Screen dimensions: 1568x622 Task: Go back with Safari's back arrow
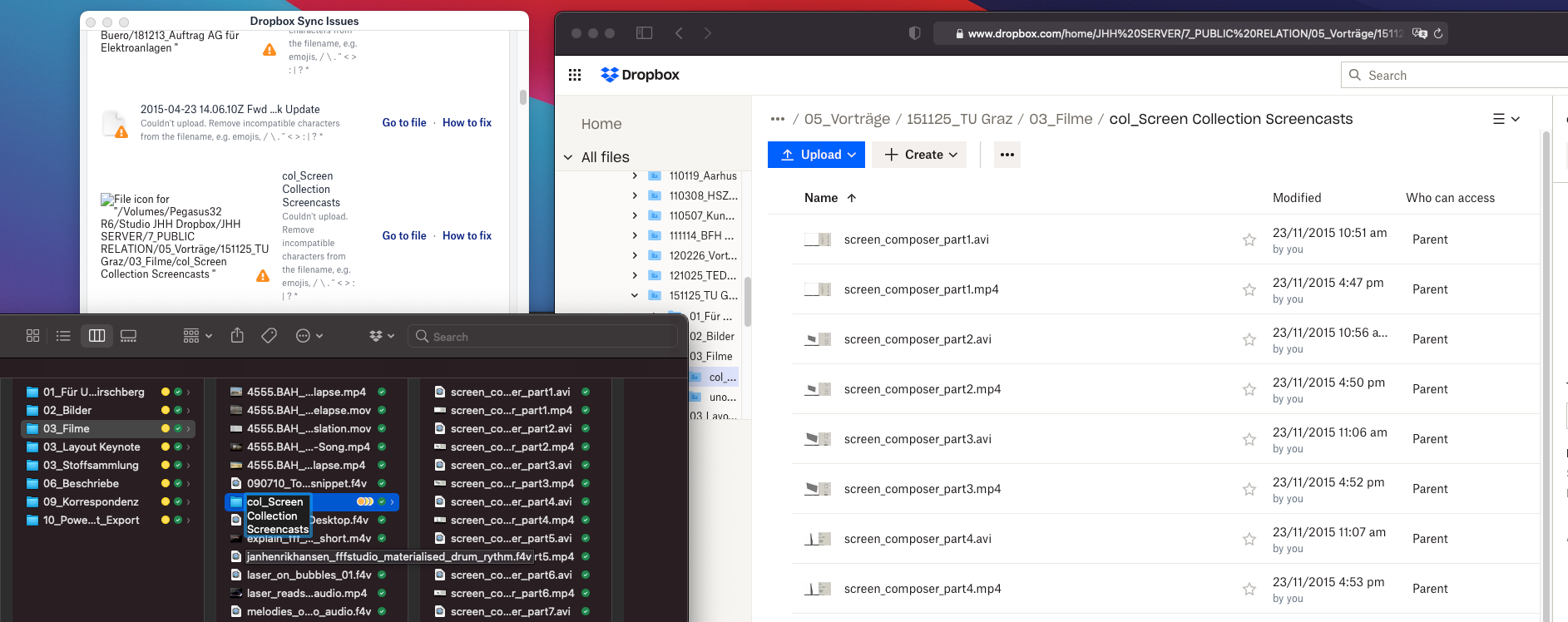pos(679,33)
